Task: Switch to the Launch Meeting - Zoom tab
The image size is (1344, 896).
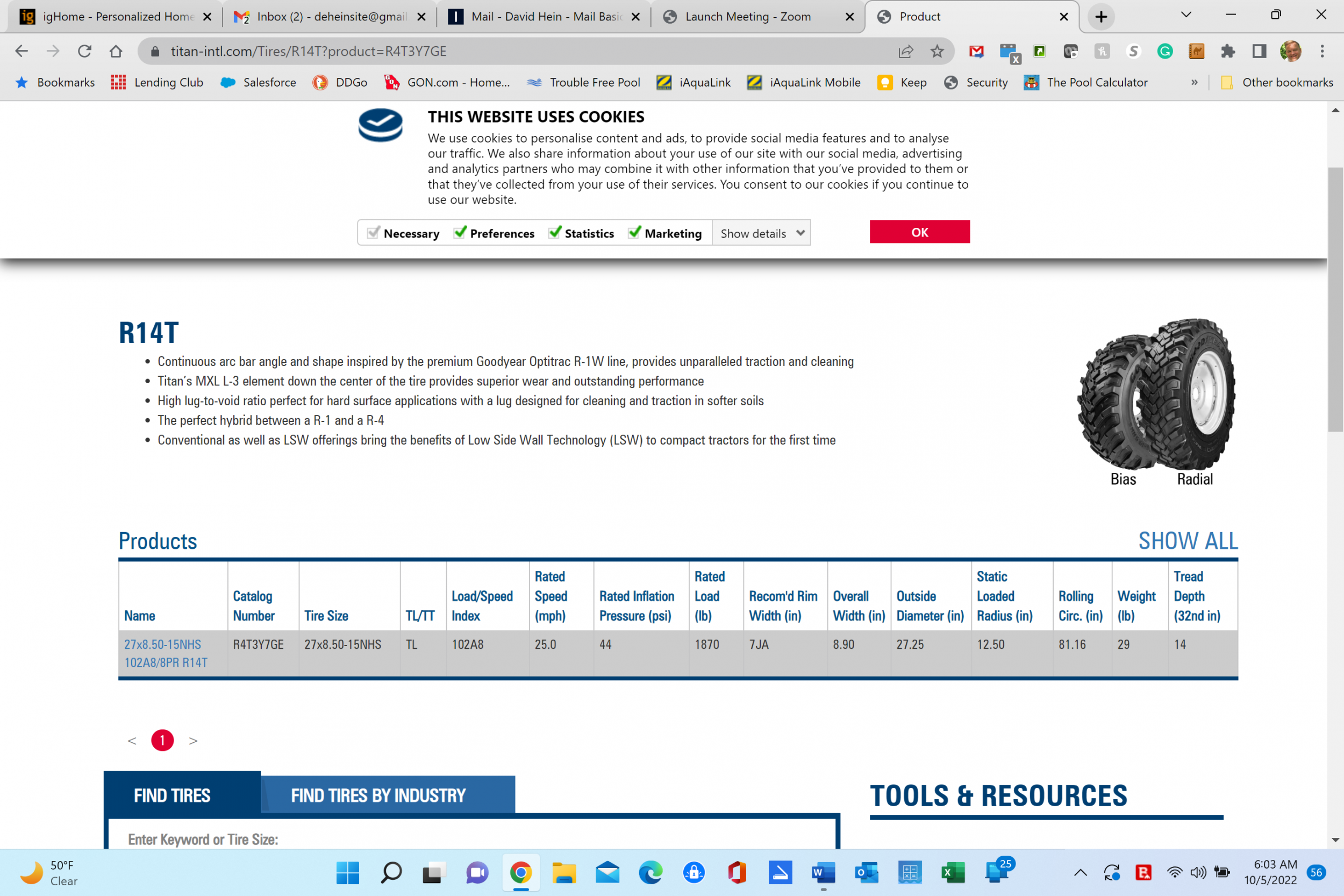Action: (757, 17)
